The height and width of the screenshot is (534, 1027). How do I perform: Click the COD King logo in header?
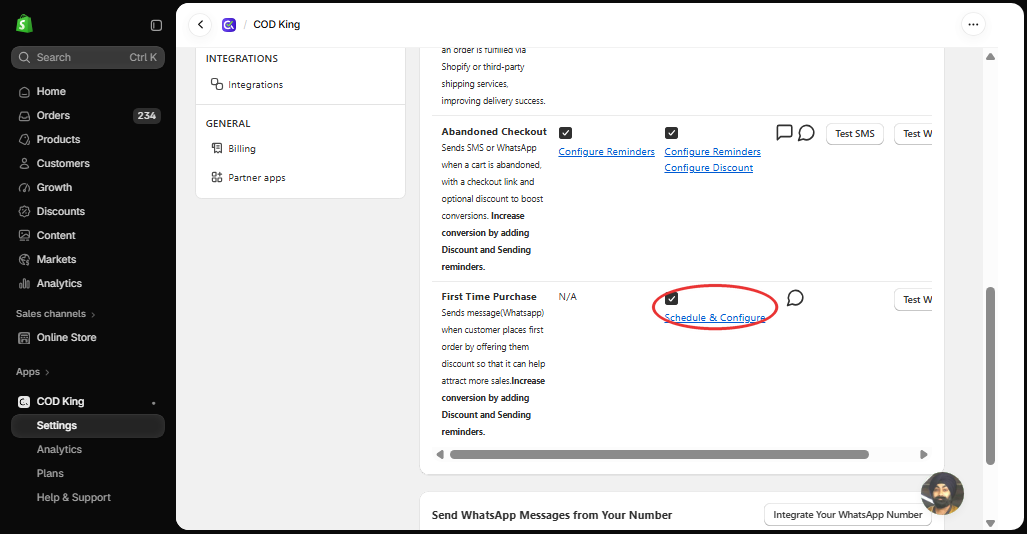229,25
